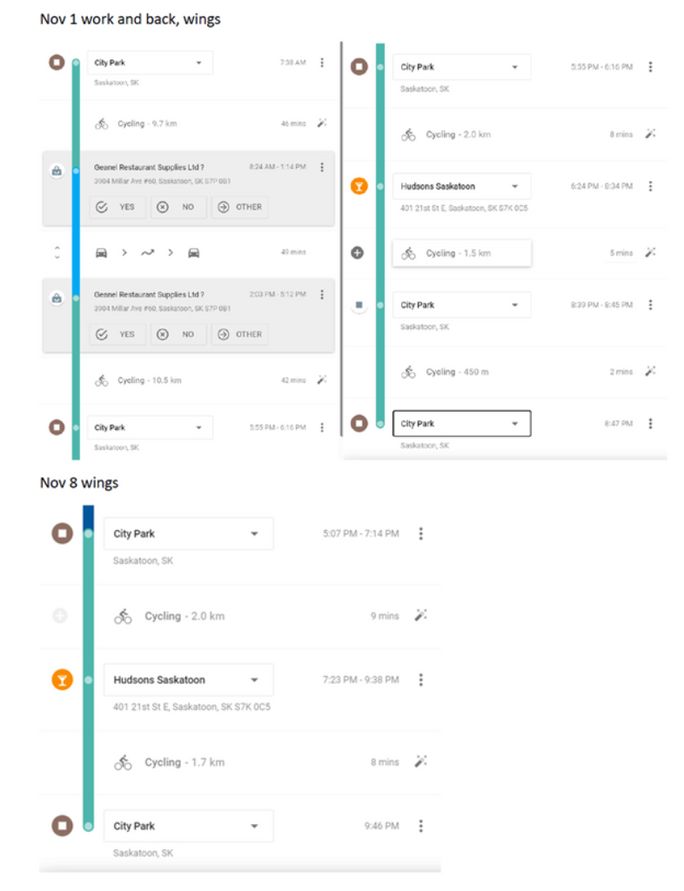Click edit wand icon for Cycling 9.7 km

click(x=321, y=124)
